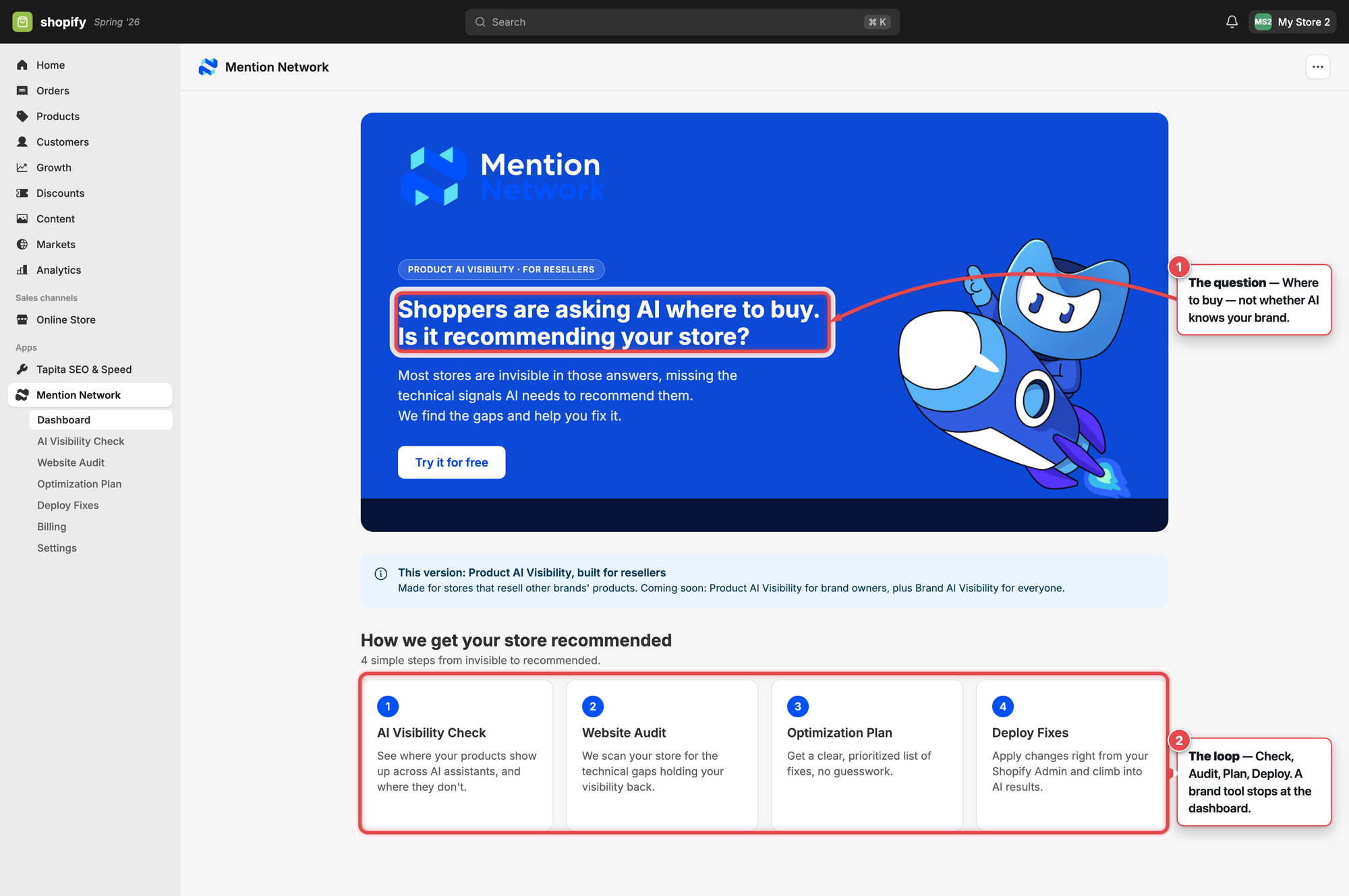The height and width of the screenshot is (896, 1349).
Task: Open Optimization Plan submenu item
Action: pos(101,484)
